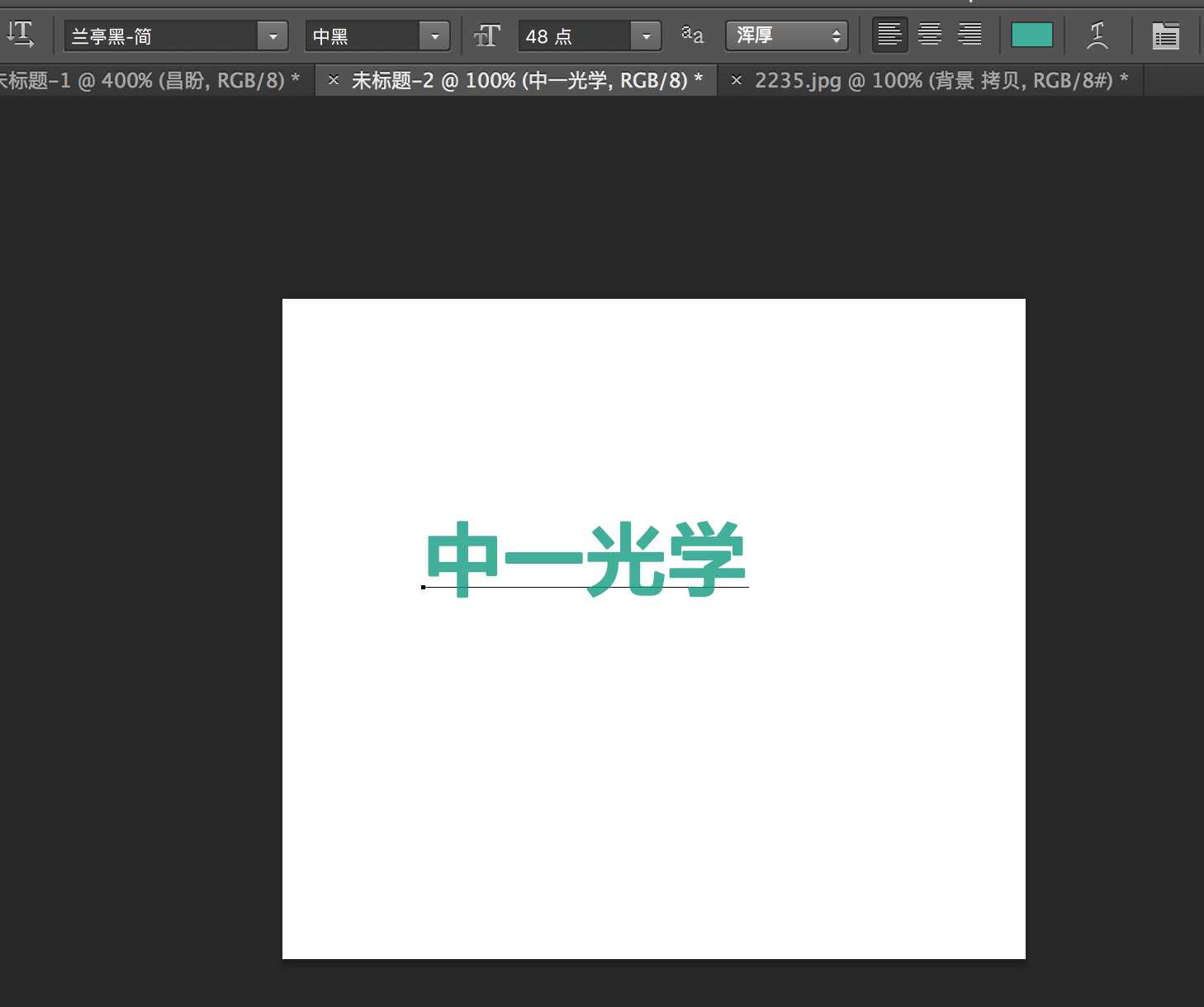
Task: Open the font size dropdown arrow
Action: (646, 36)
